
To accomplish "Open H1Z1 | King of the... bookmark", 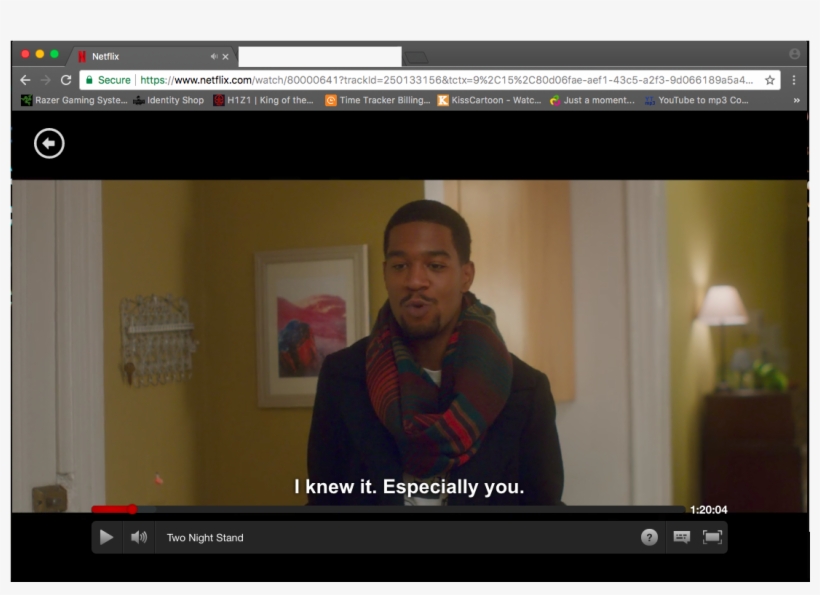I will click(264, 100).
